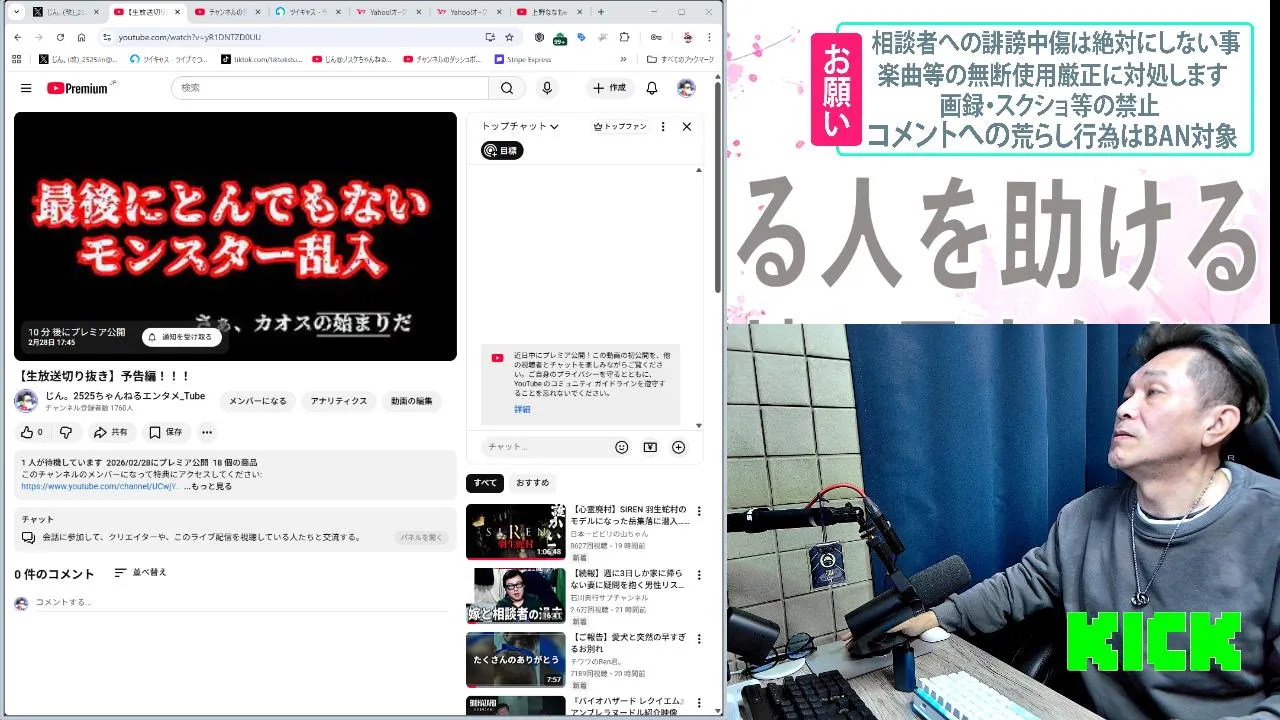
Task: Click the 目標 goal chip
Action: point(502,151)
